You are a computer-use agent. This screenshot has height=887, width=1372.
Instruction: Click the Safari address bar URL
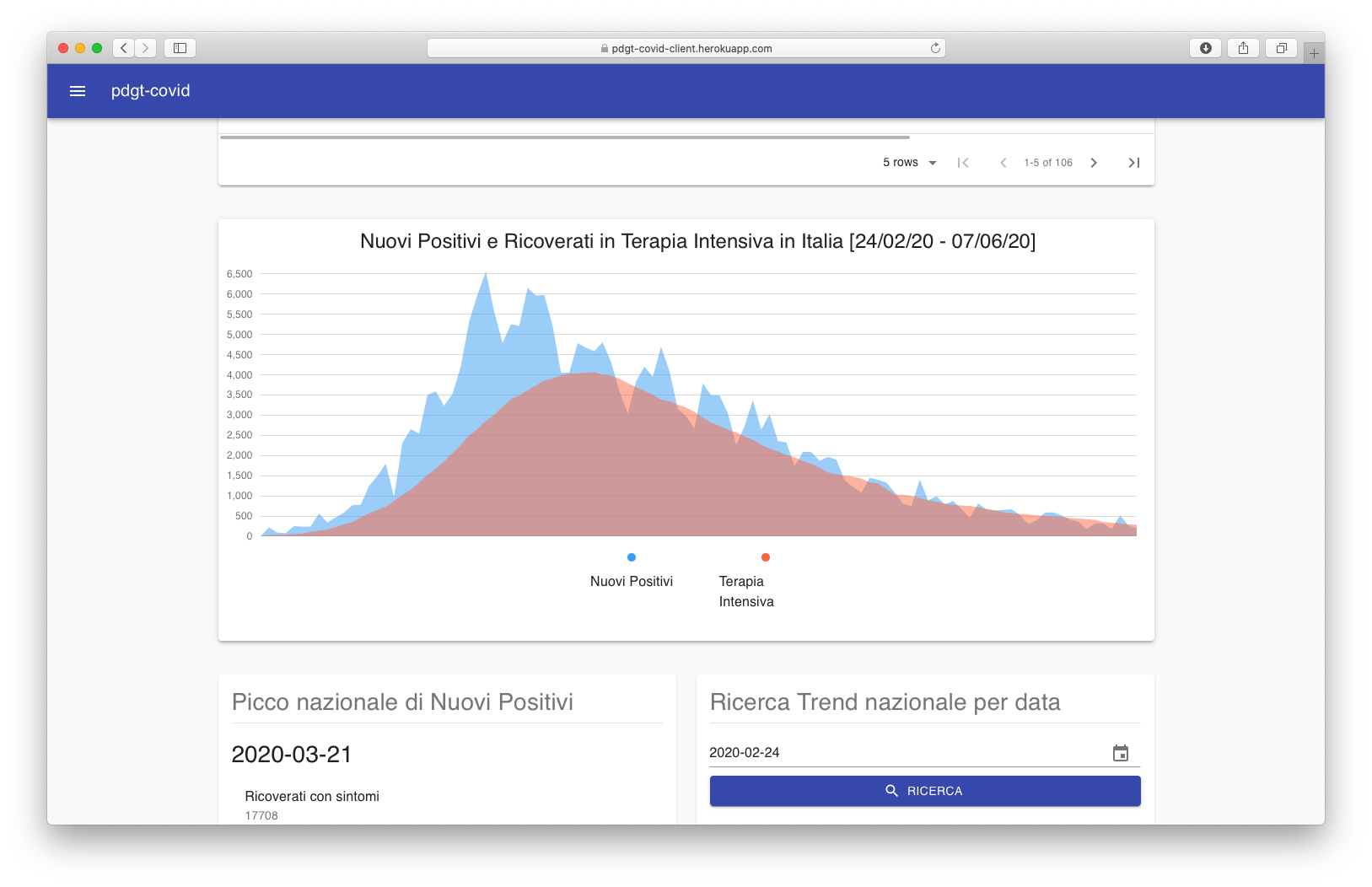[x=686, y=48]
